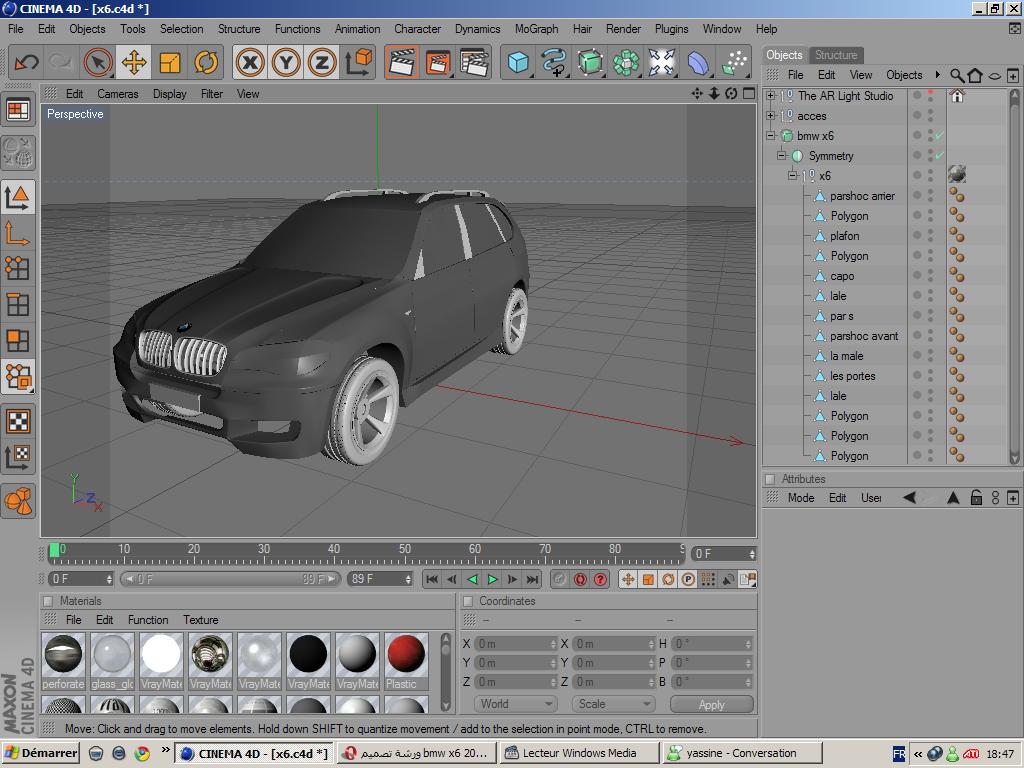Viewport: 1024px width, 768px height.
Task: Toggle visibility dots for parshoc arrier
Action: [x=931, y=196]
